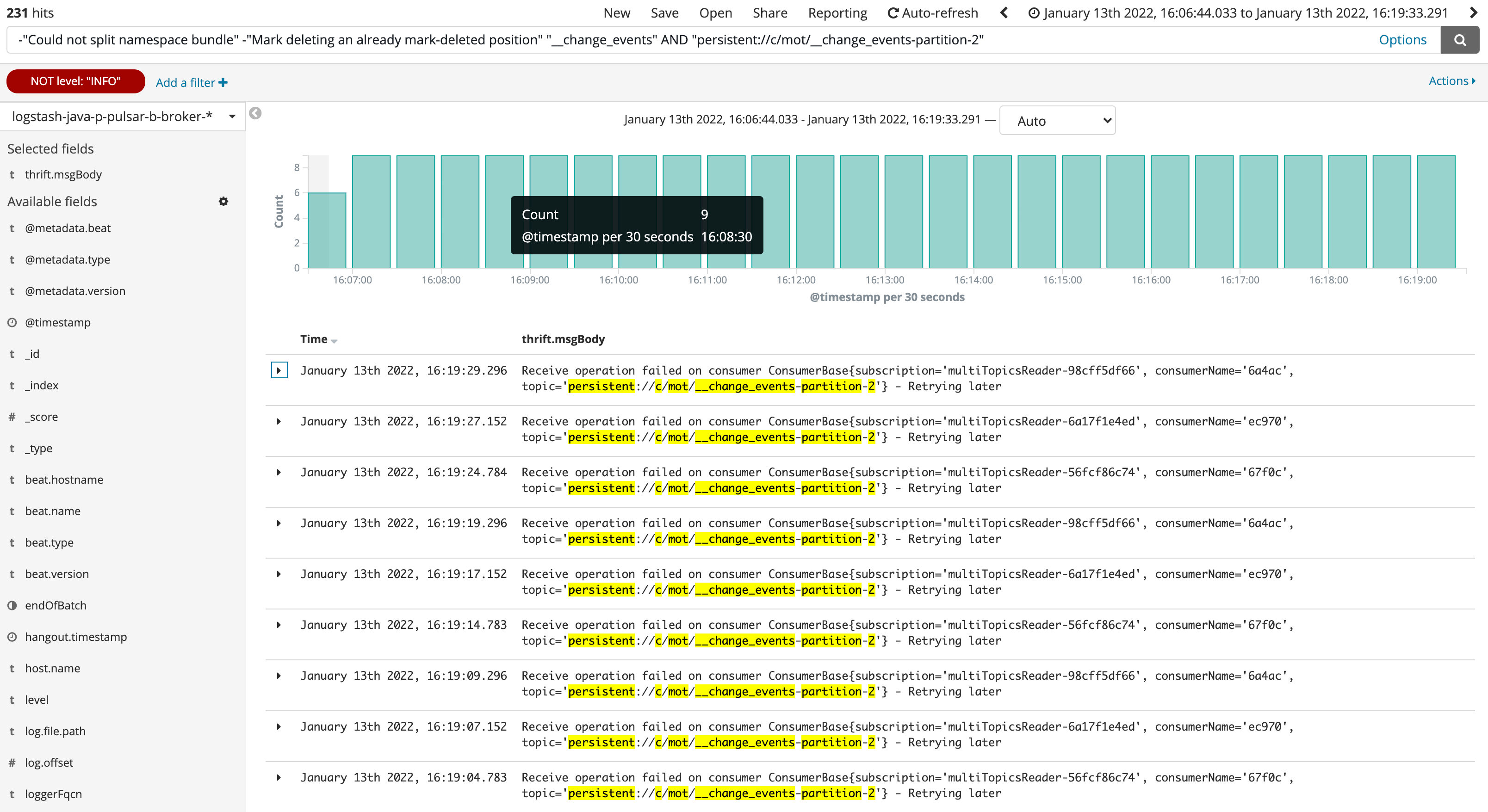Toggle the endOfBatch field

pos(56,605)
